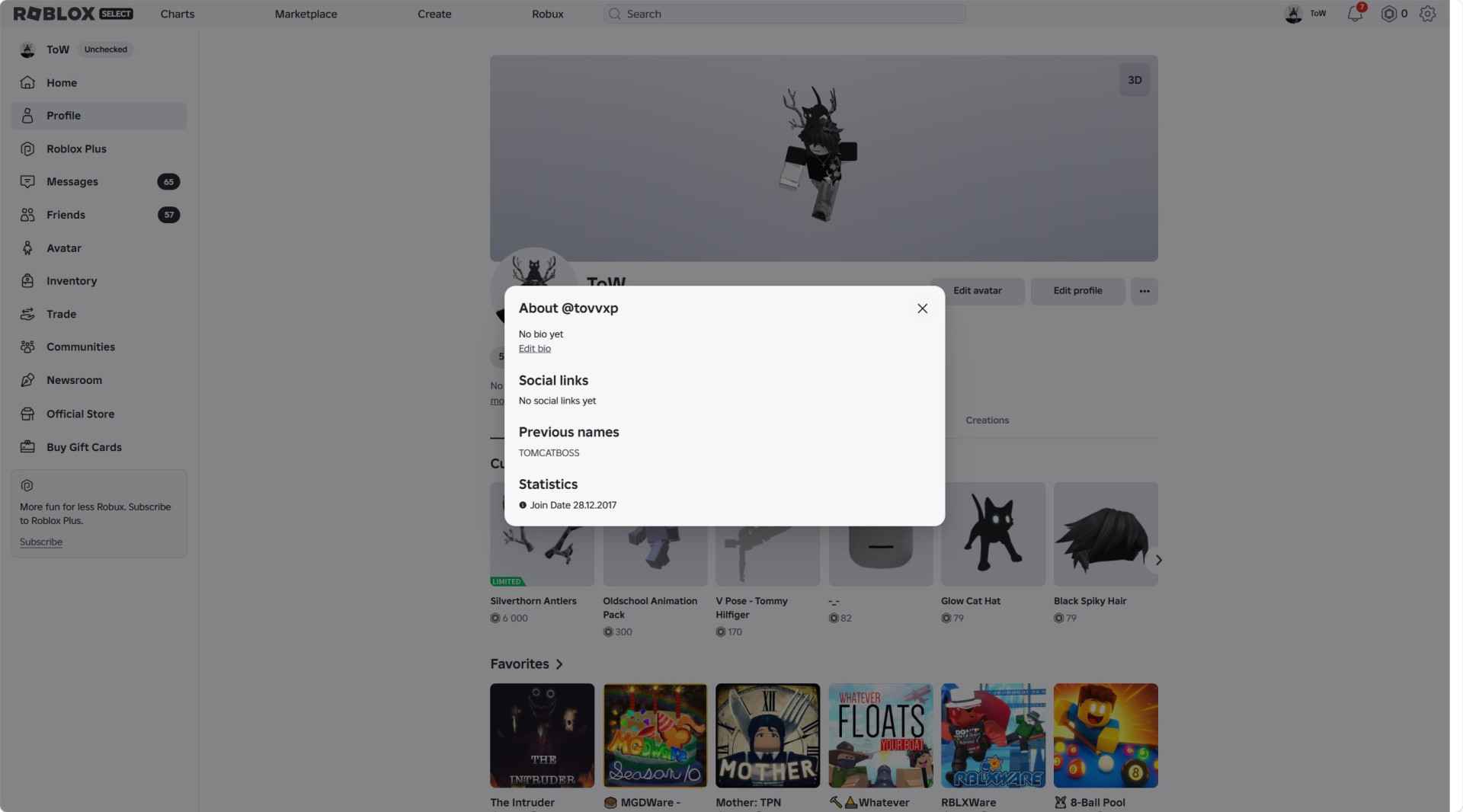
Task: Click the Friends icon in sidebar
Action: pyautogui.click(x=27, y=215)
